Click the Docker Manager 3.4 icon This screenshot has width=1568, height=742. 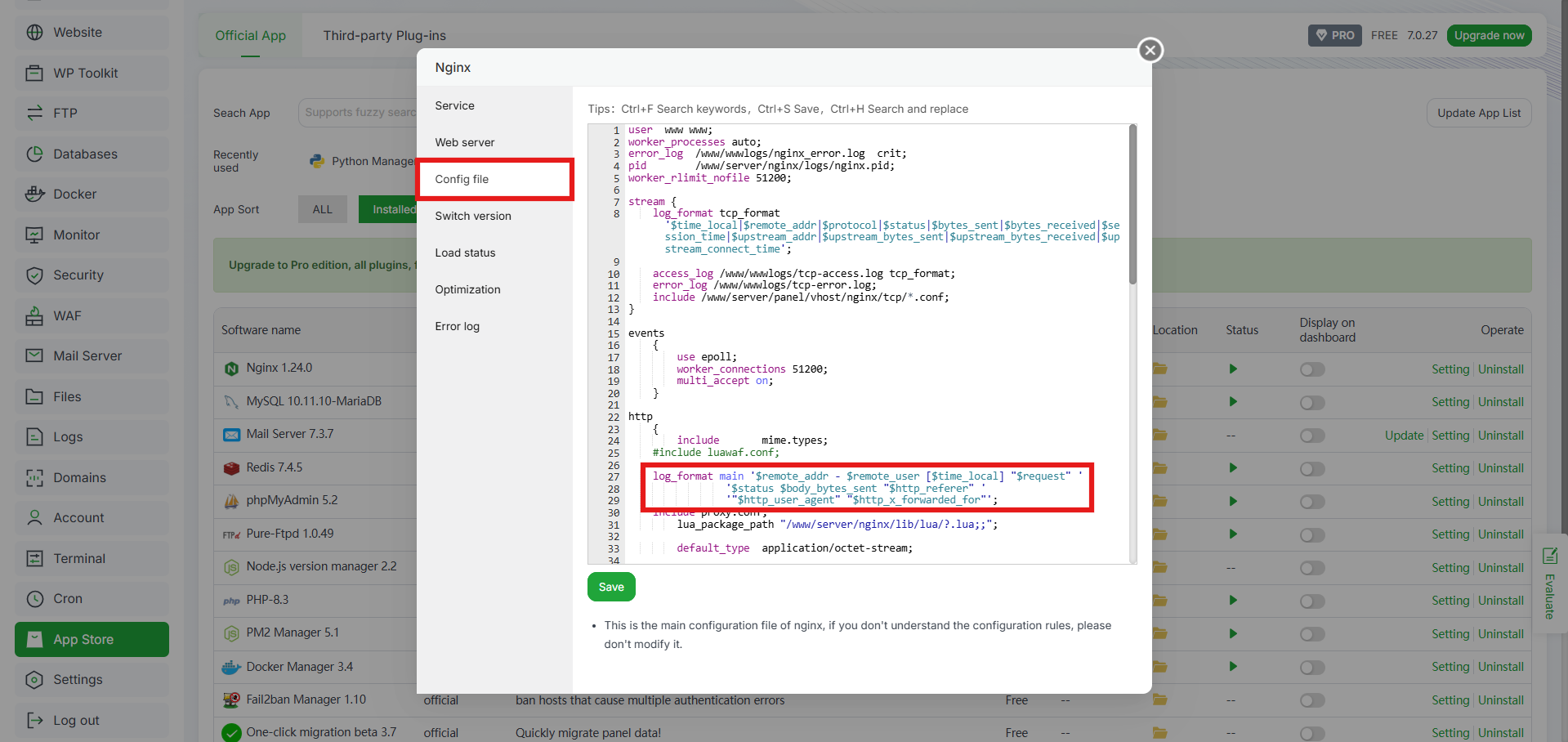pos(231,667)
